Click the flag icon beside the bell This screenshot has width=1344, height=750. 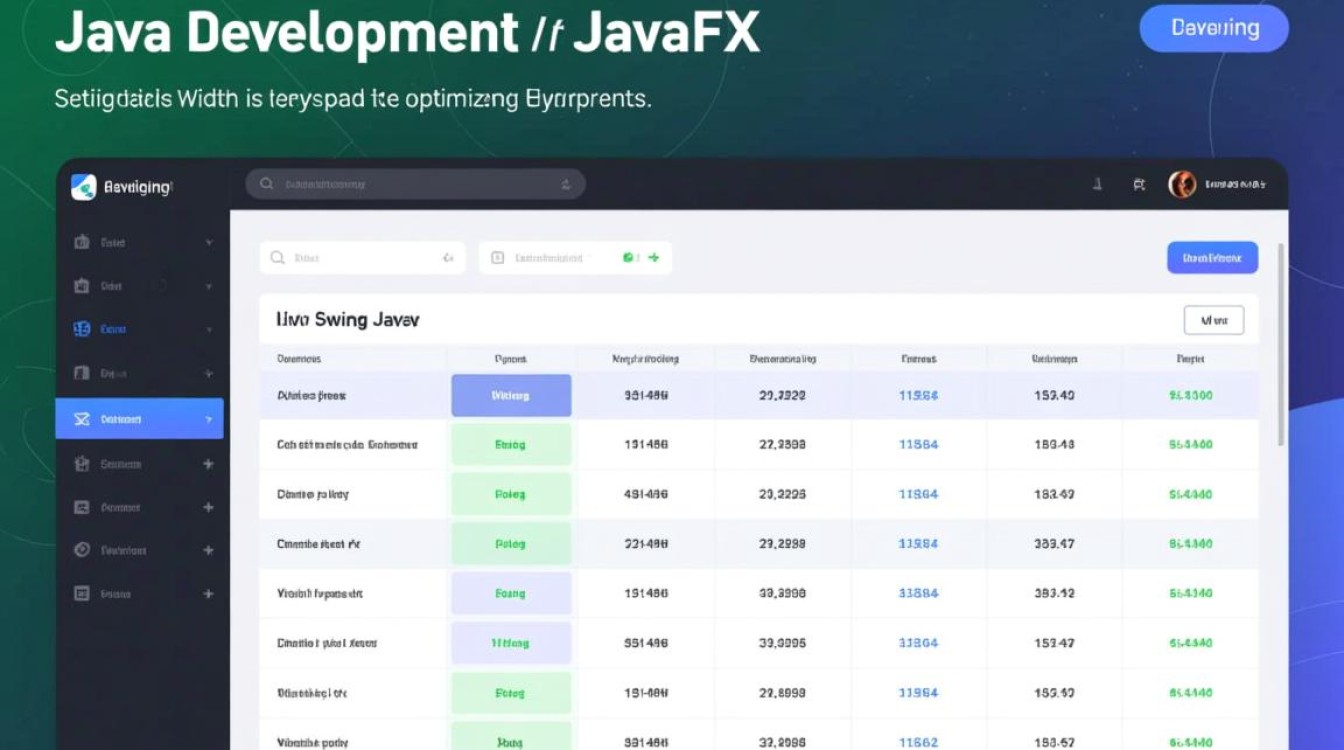pos(1140,185)
